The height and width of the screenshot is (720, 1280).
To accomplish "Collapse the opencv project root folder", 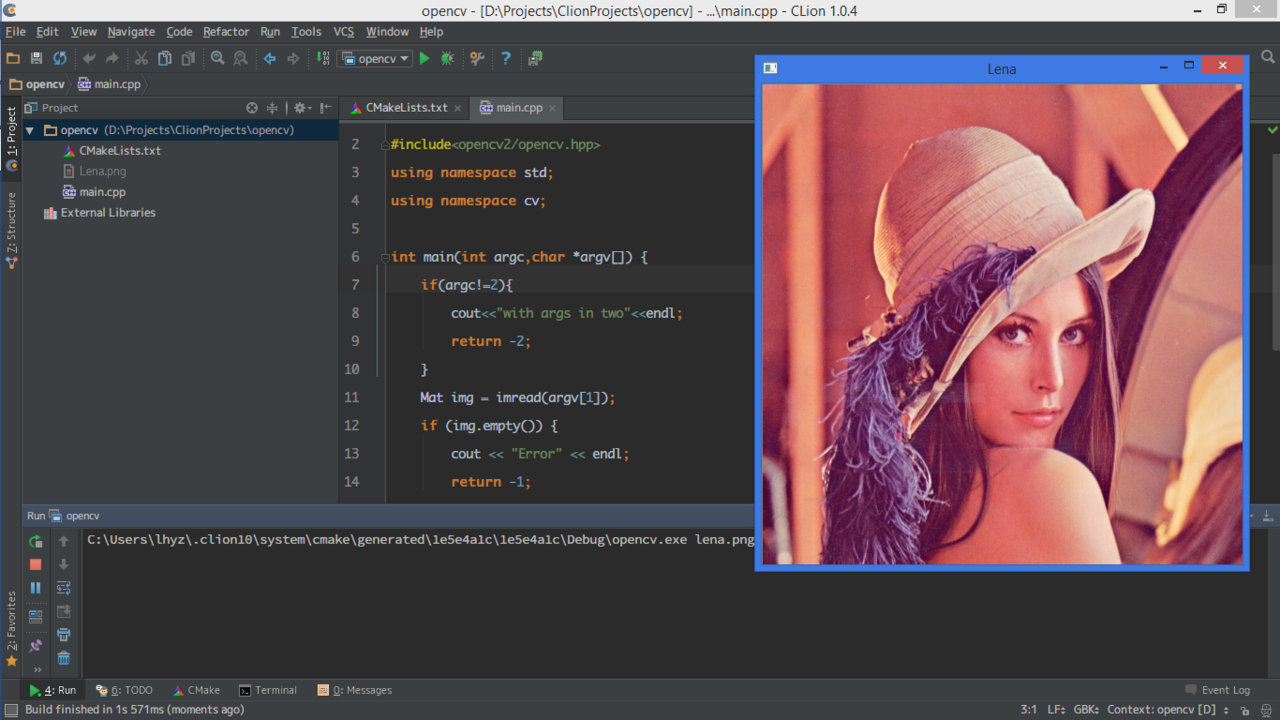I will [x=29, y=130].
